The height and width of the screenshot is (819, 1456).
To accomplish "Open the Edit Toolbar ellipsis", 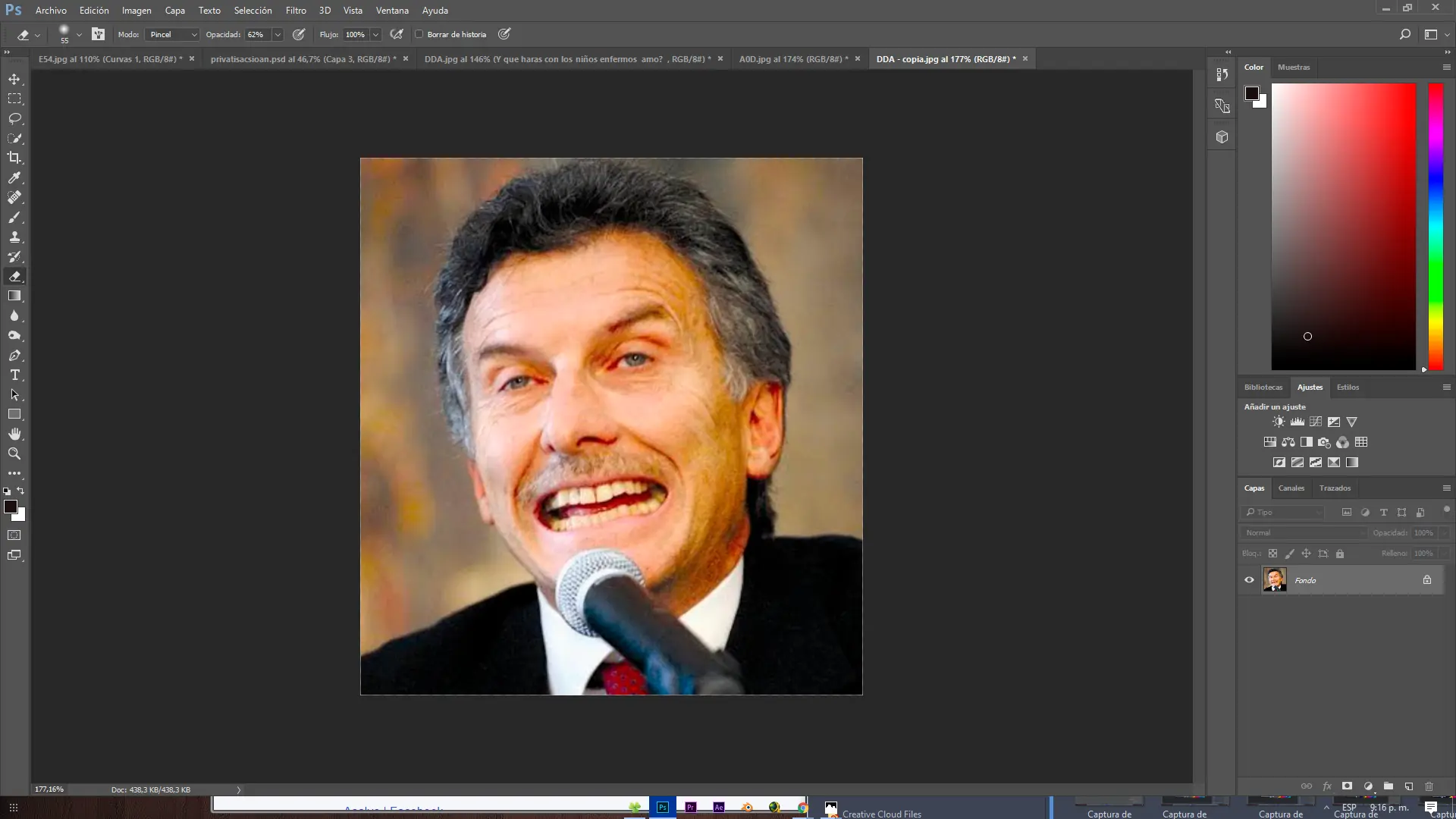I will point(14,473).
